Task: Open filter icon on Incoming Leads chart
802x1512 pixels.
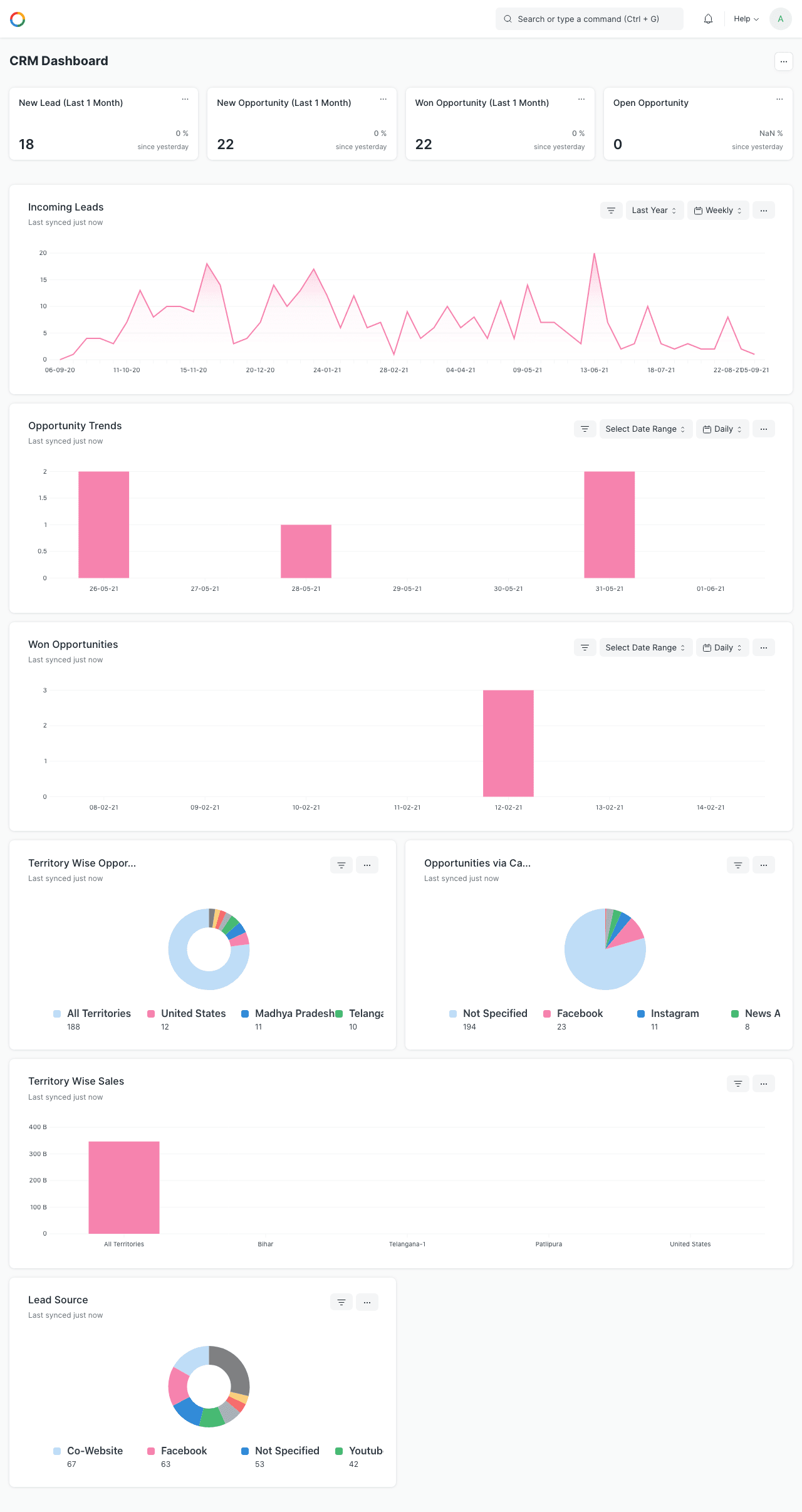Action: click(611, 211)
